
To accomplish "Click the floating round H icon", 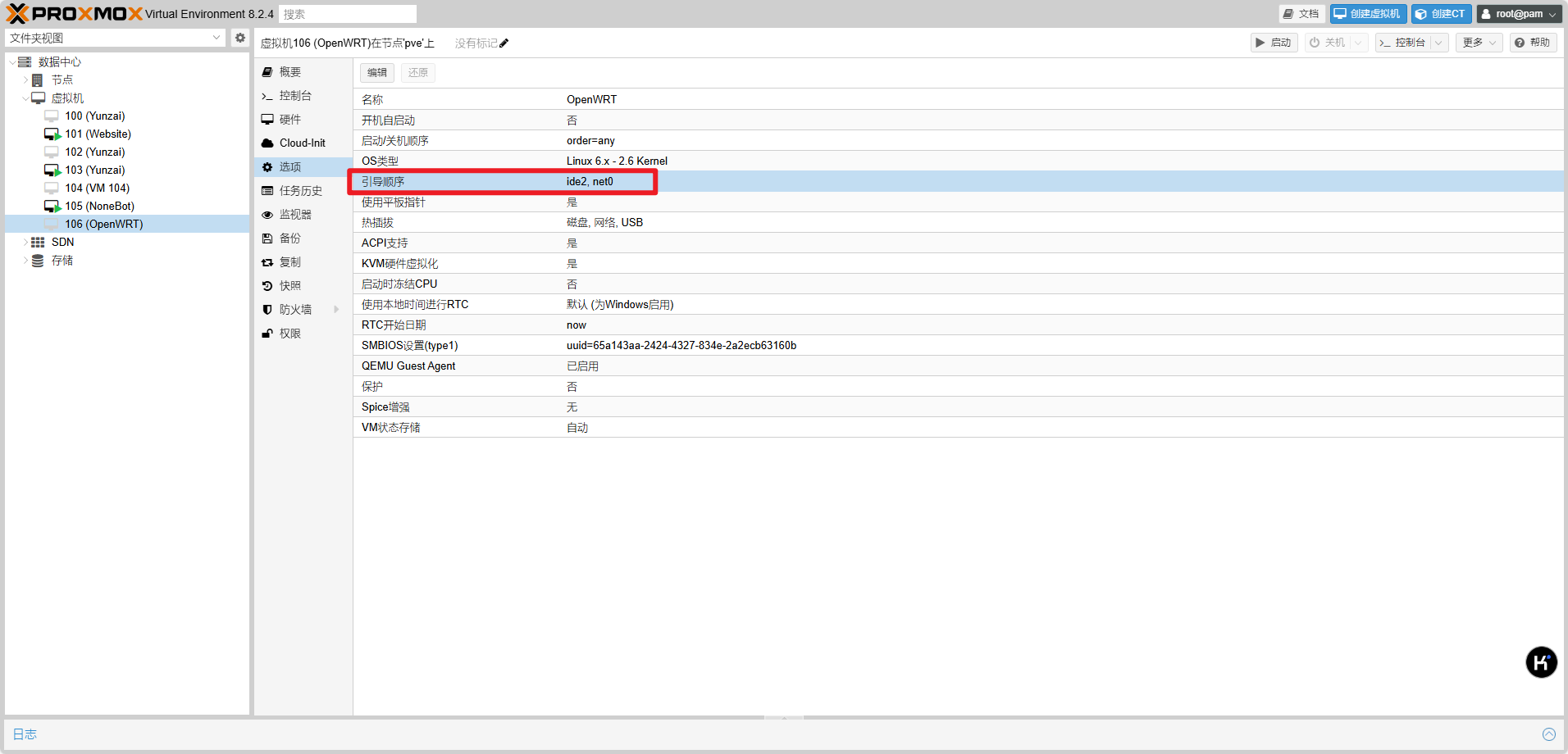I will (1541, 662).
